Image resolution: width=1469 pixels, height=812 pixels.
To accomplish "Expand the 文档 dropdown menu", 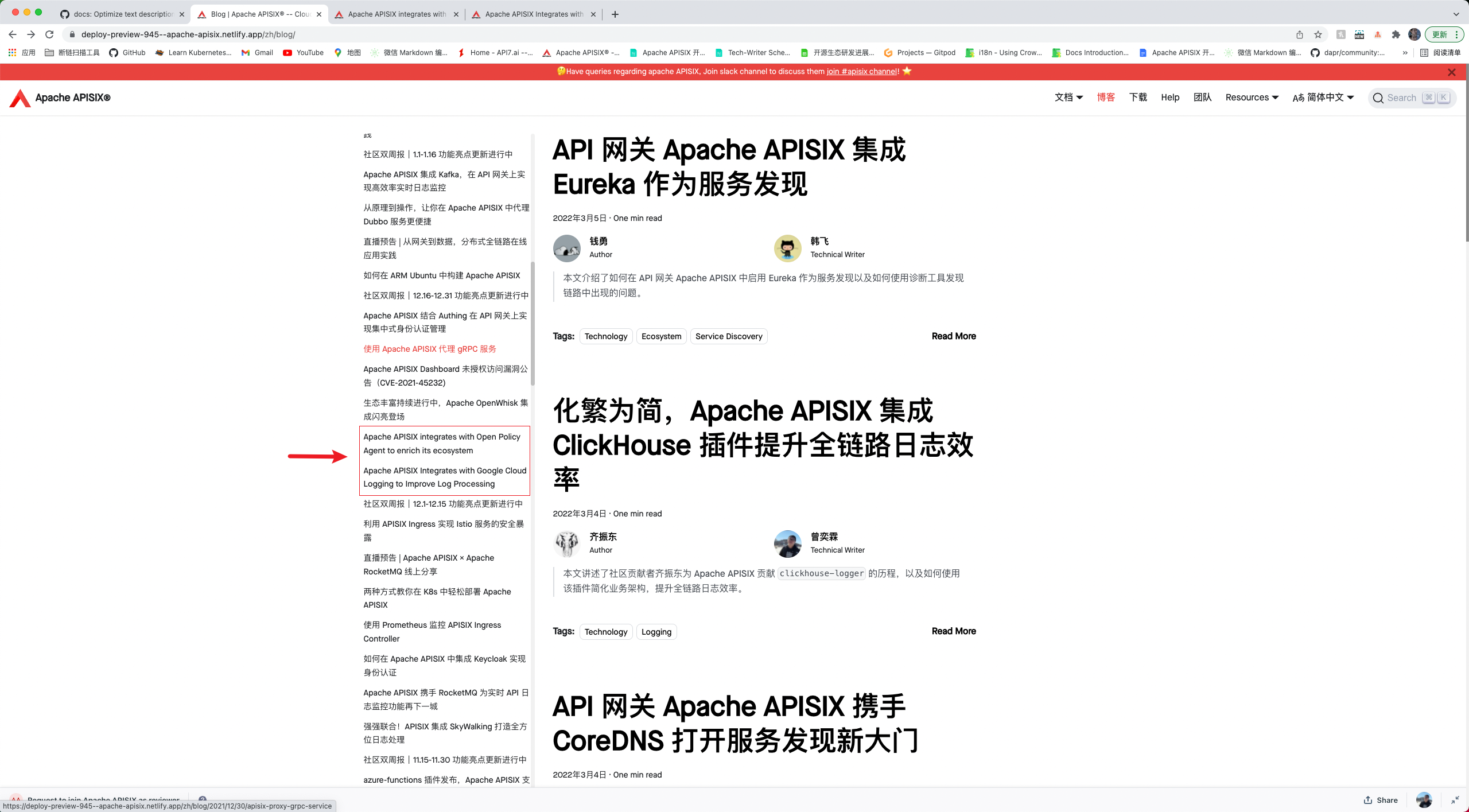I will click(x=1068, y=98).
